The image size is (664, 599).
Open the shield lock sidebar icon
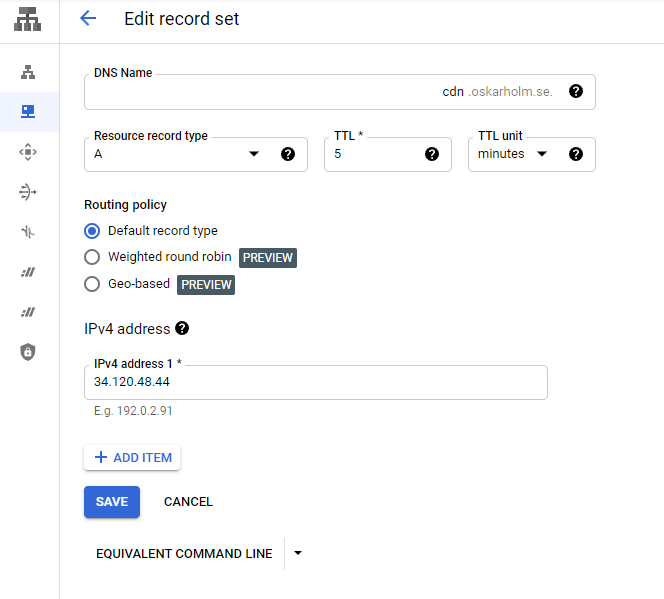pos(28,351)
